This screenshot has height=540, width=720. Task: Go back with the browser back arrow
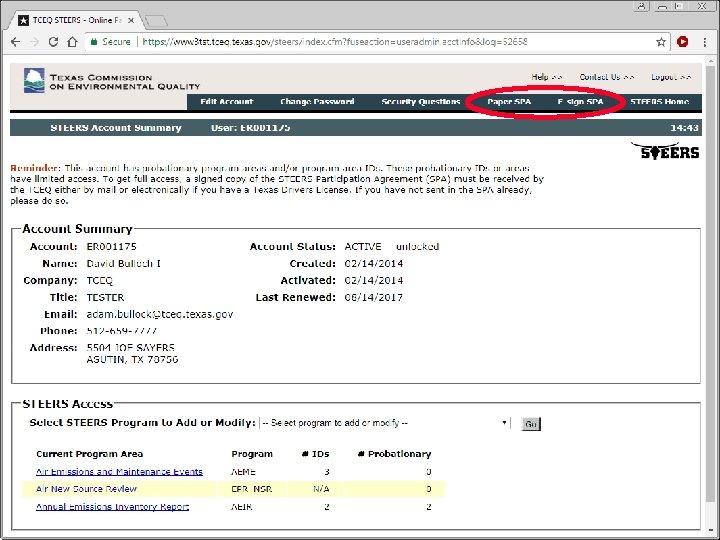tap(15, 42)
